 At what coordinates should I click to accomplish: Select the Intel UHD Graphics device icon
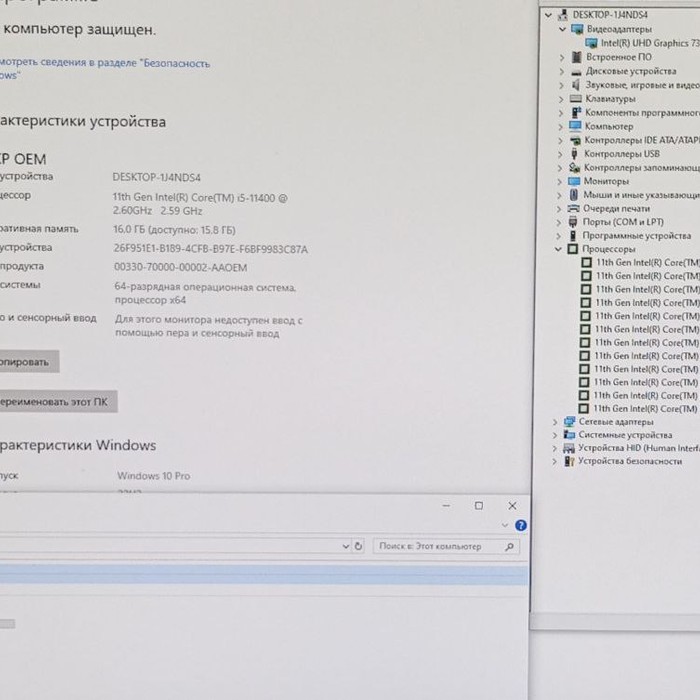pyautogui.click(x=591, y=43)
